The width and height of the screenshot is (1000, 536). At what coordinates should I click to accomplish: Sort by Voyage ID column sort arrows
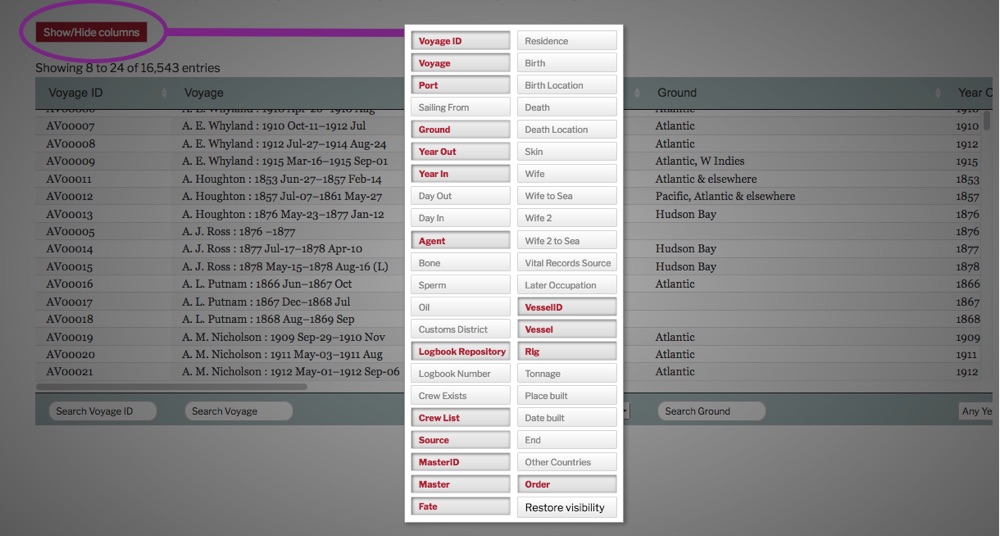164,93
